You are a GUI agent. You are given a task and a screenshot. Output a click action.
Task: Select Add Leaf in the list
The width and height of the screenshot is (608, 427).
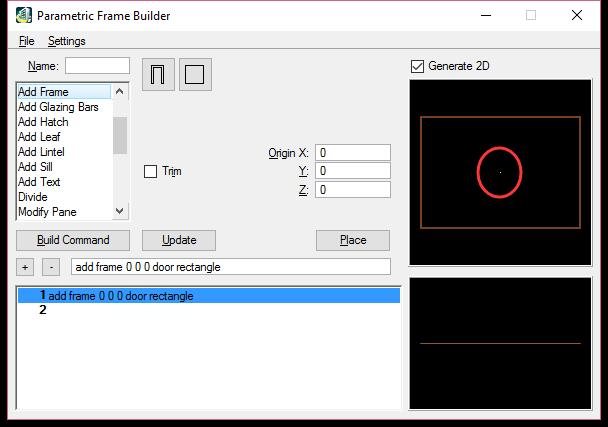[x=64, y=137]
